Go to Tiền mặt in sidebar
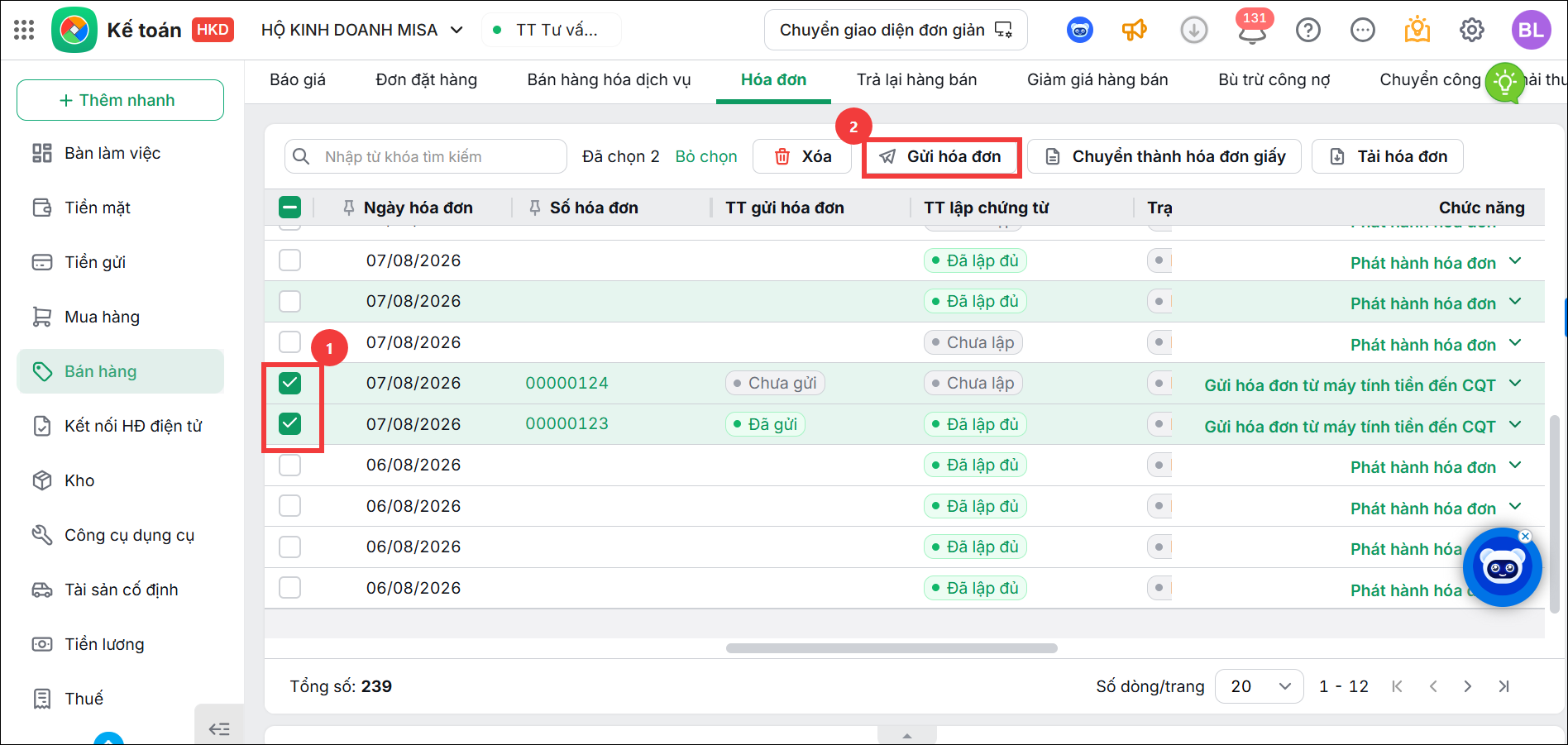Viewport: 1568px width, 745px height. click(x=120, y=208)
